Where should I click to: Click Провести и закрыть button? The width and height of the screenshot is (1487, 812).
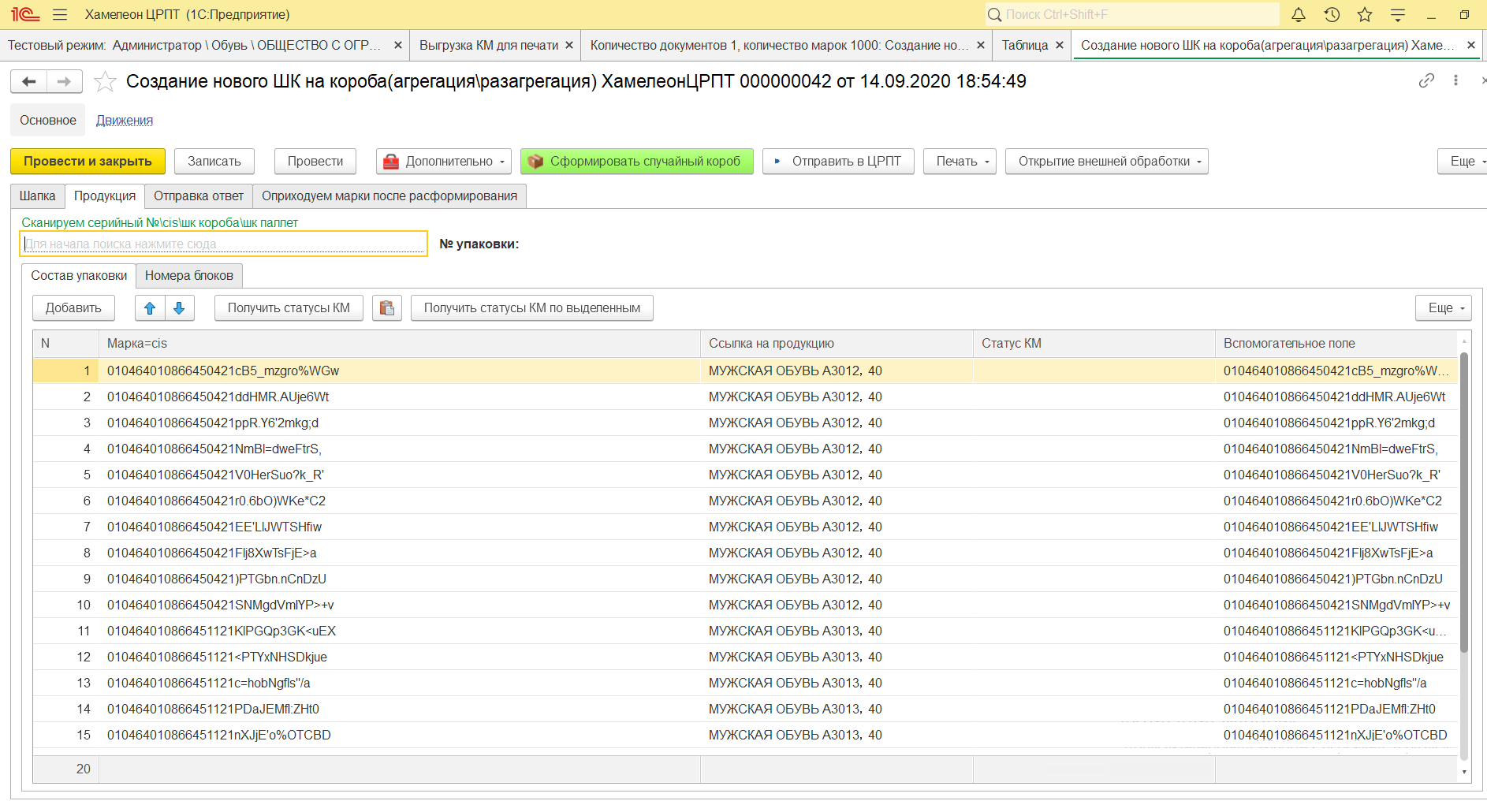[x=88, y=162]
